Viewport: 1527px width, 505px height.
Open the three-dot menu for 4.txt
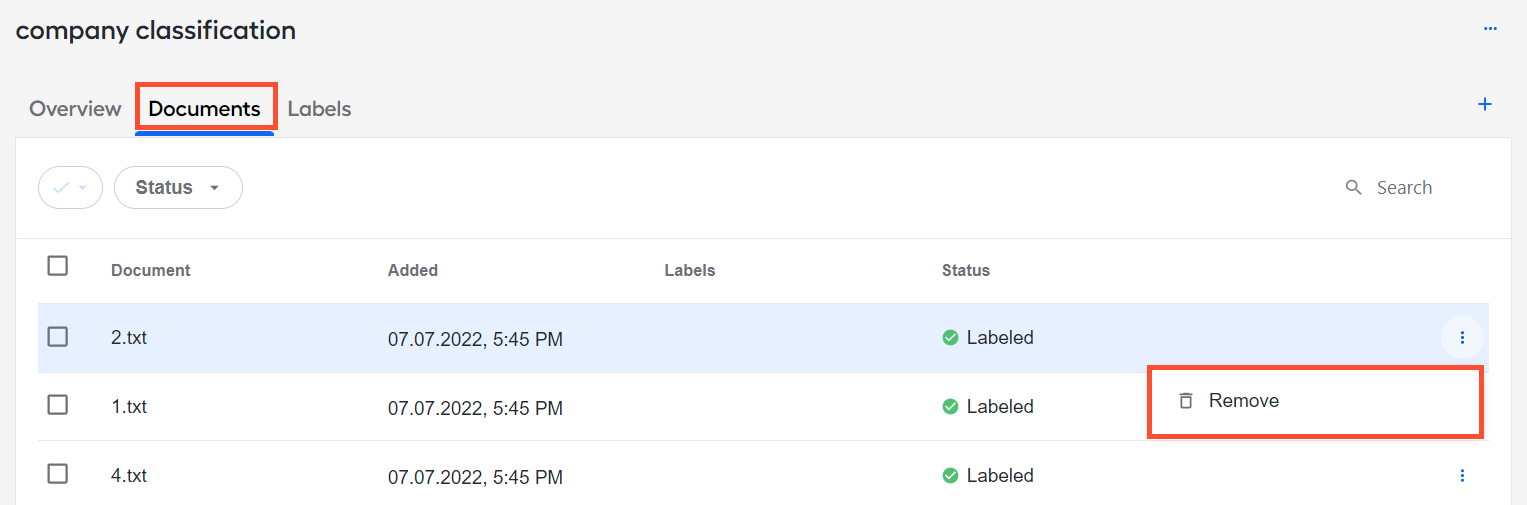[1462, 475]
